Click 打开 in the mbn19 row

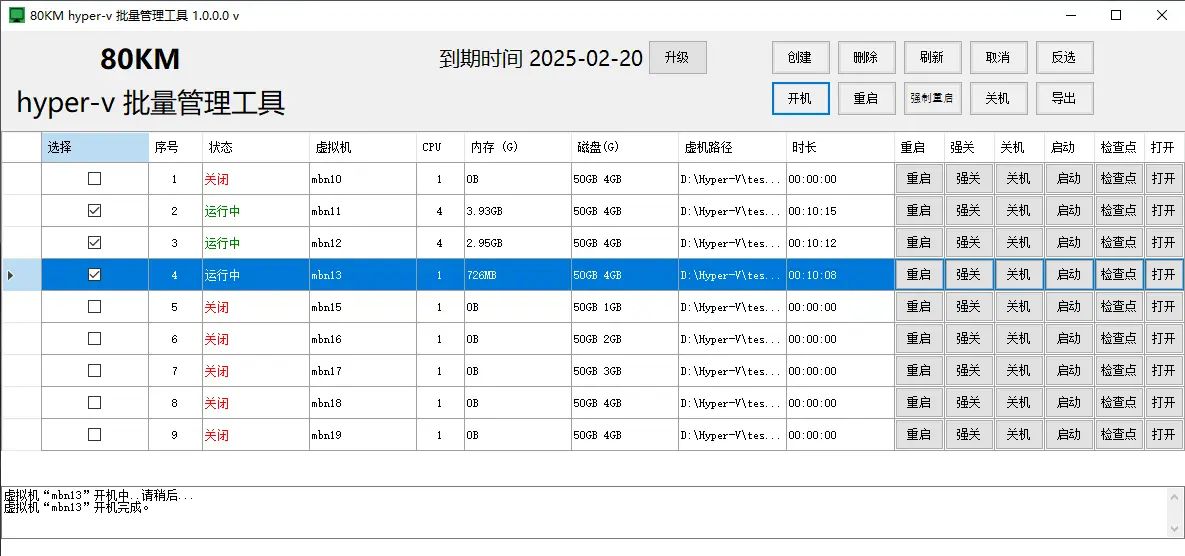(1164, 434)
